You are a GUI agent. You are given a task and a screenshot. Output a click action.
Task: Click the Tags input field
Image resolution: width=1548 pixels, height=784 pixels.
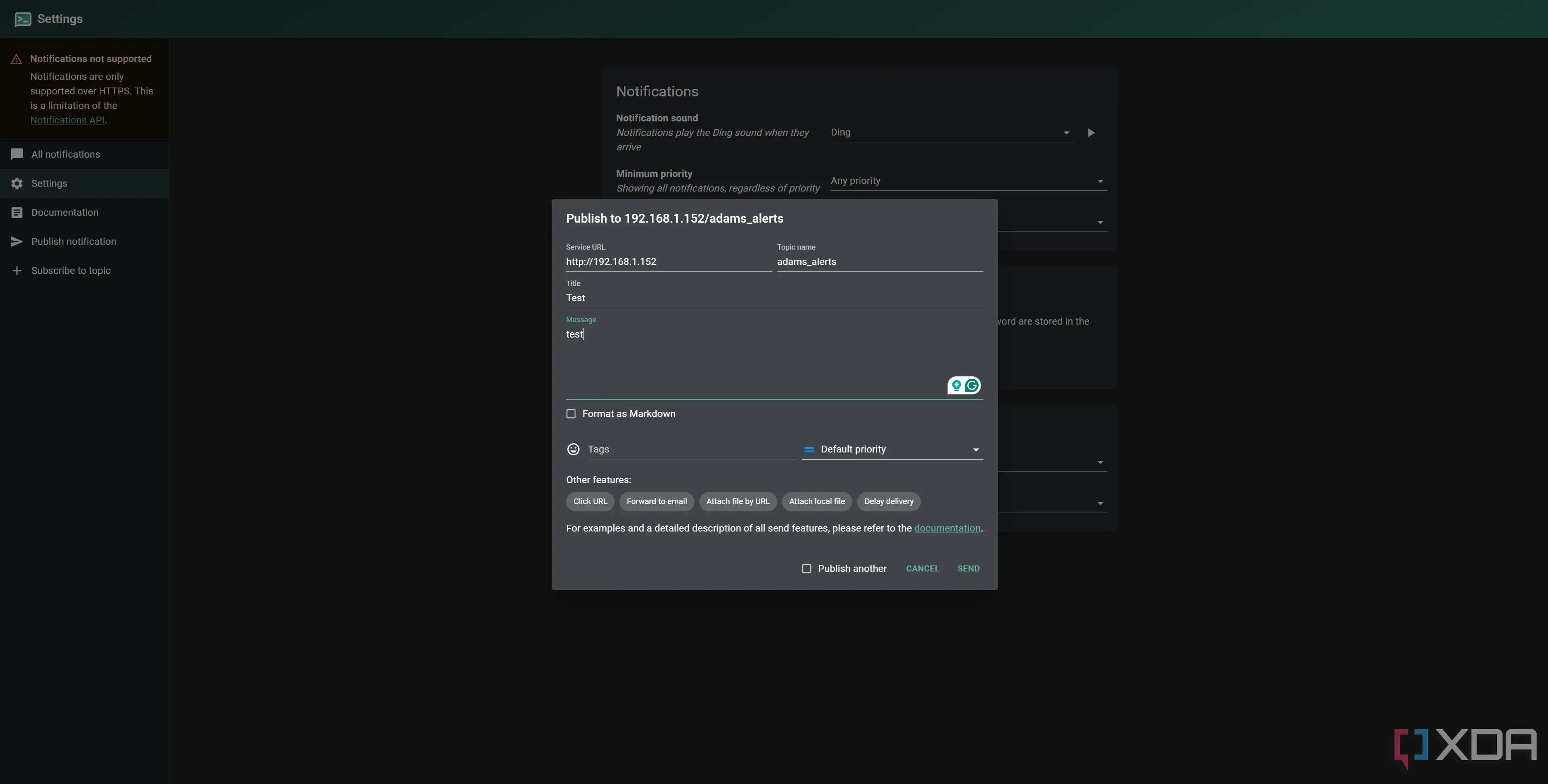click(x=692, y=449)
